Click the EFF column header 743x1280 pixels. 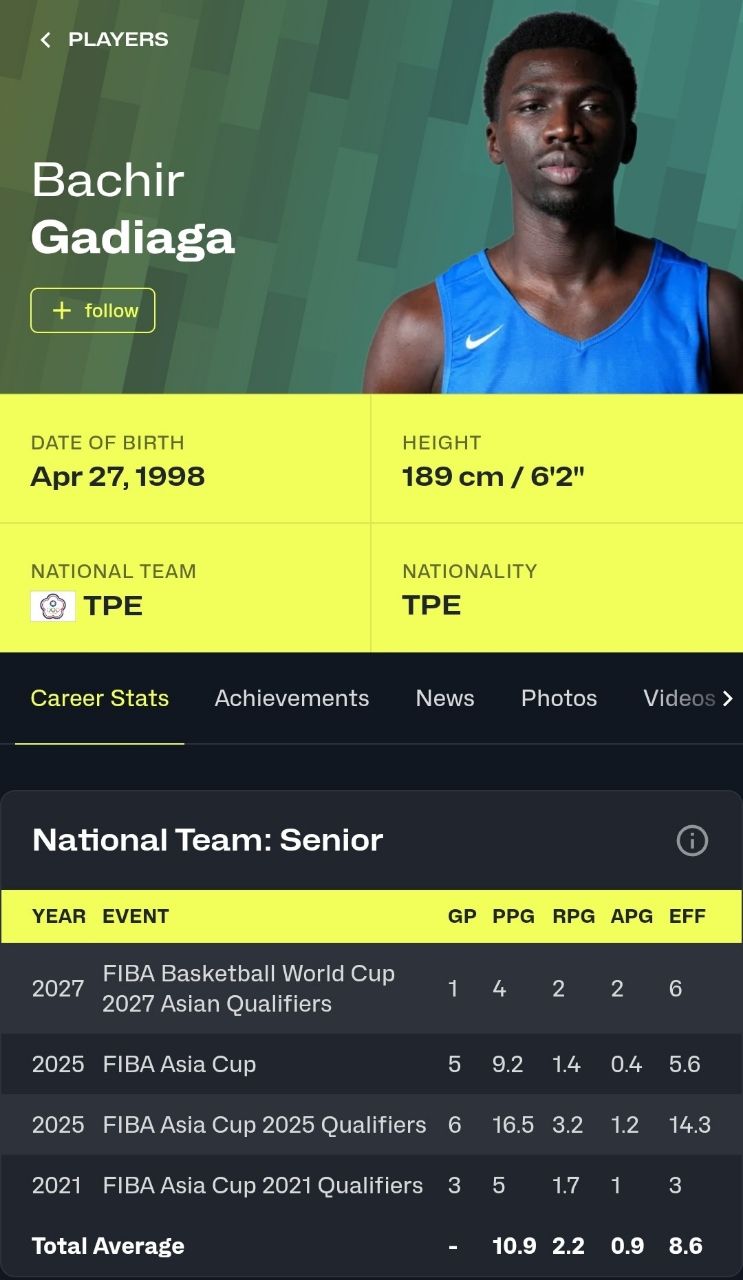pos(687,916)
